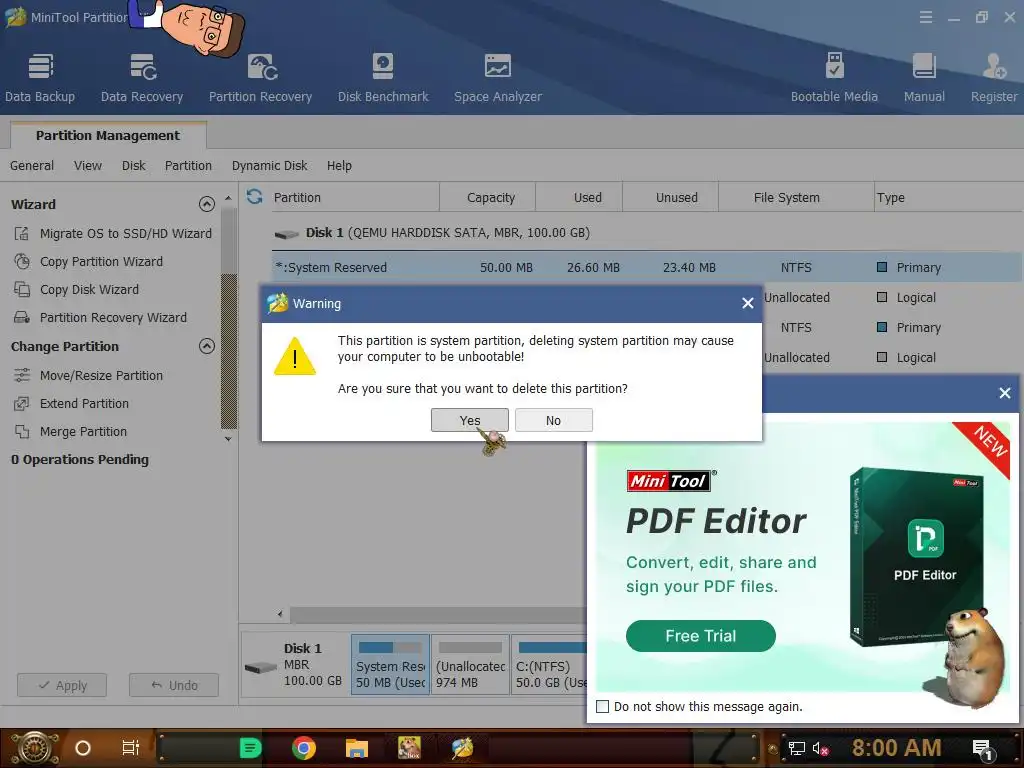Open the Space Analyzer tool
Viewport: 1024px width, 768px height.
[498, 78]
